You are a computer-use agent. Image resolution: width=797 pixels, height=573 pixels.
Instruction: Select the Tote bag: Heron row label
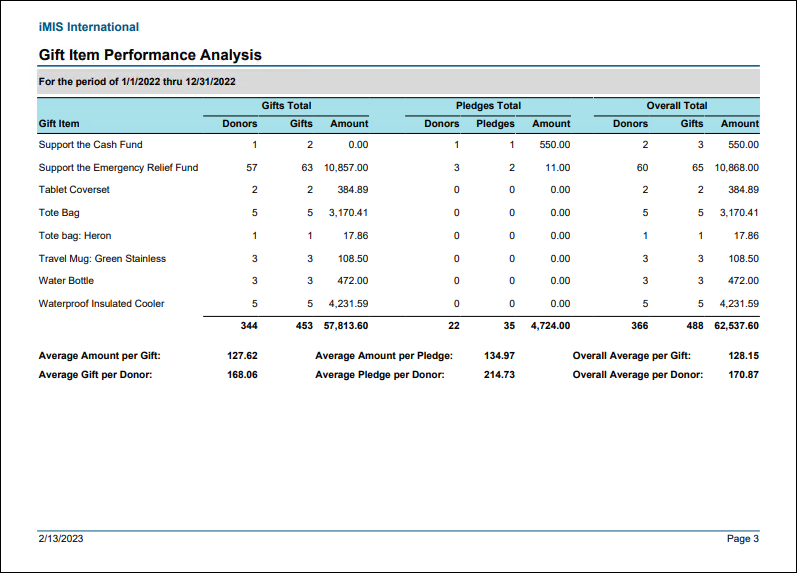click(75, 235)
